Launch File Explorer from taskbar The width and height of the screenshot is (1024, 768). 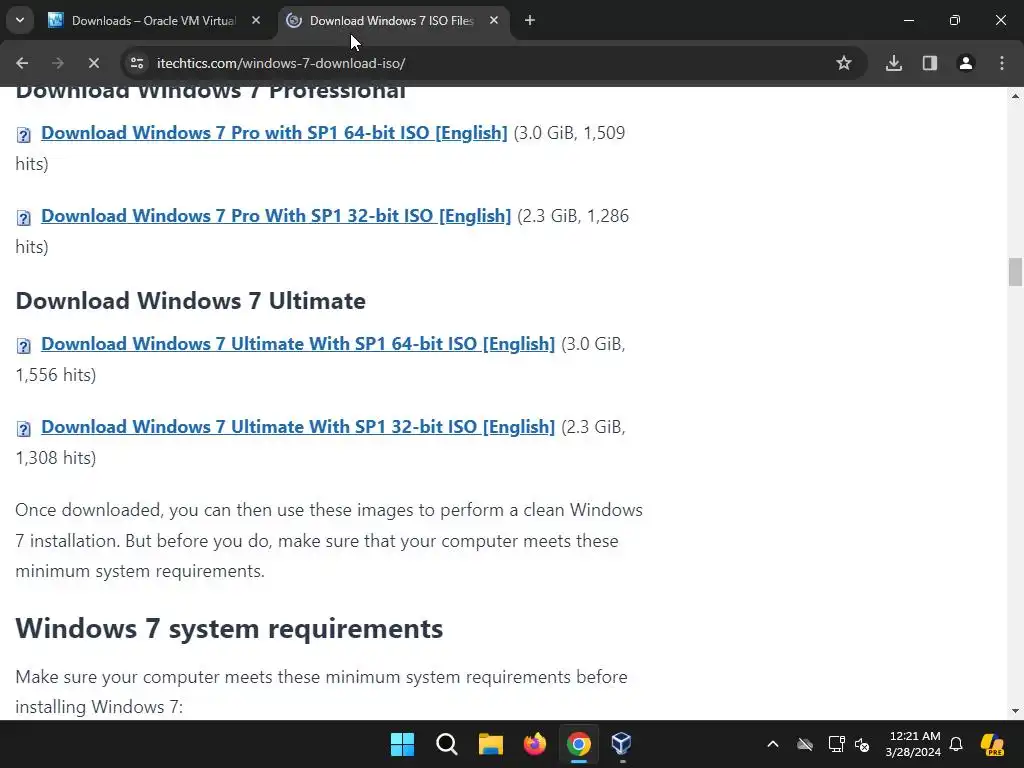(x=490, y=744)
